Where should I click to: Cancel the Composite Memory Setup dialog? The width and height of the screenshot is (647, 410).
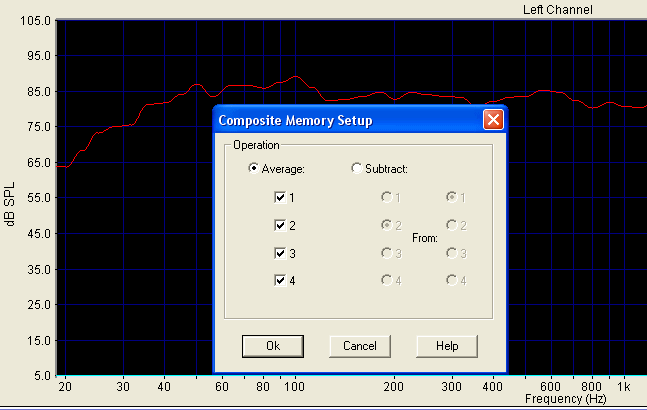point(360,346)
